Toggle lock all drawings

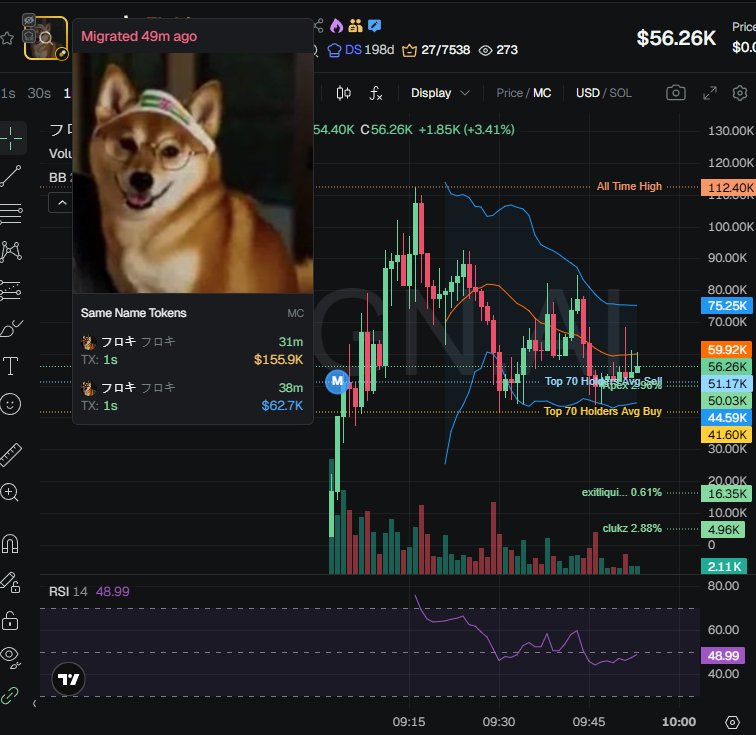(x=10, y=620)
